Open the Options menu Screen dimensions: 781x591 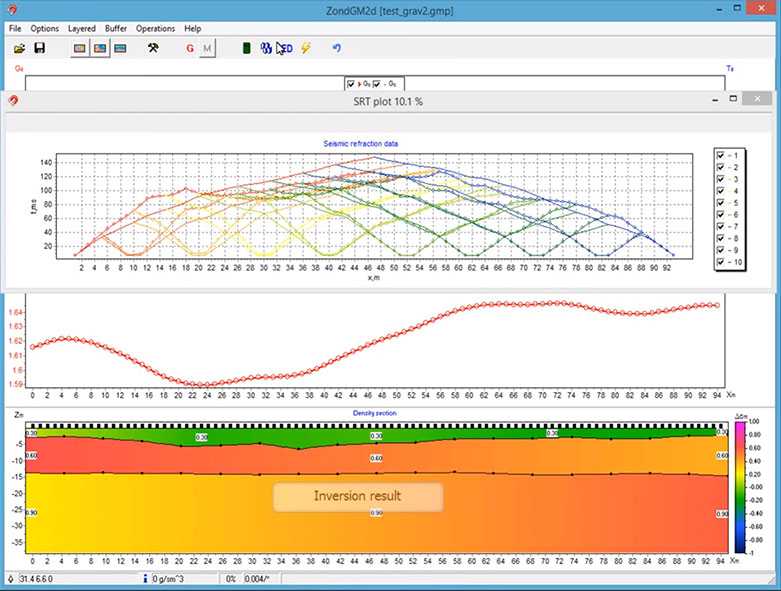point(44,29)
